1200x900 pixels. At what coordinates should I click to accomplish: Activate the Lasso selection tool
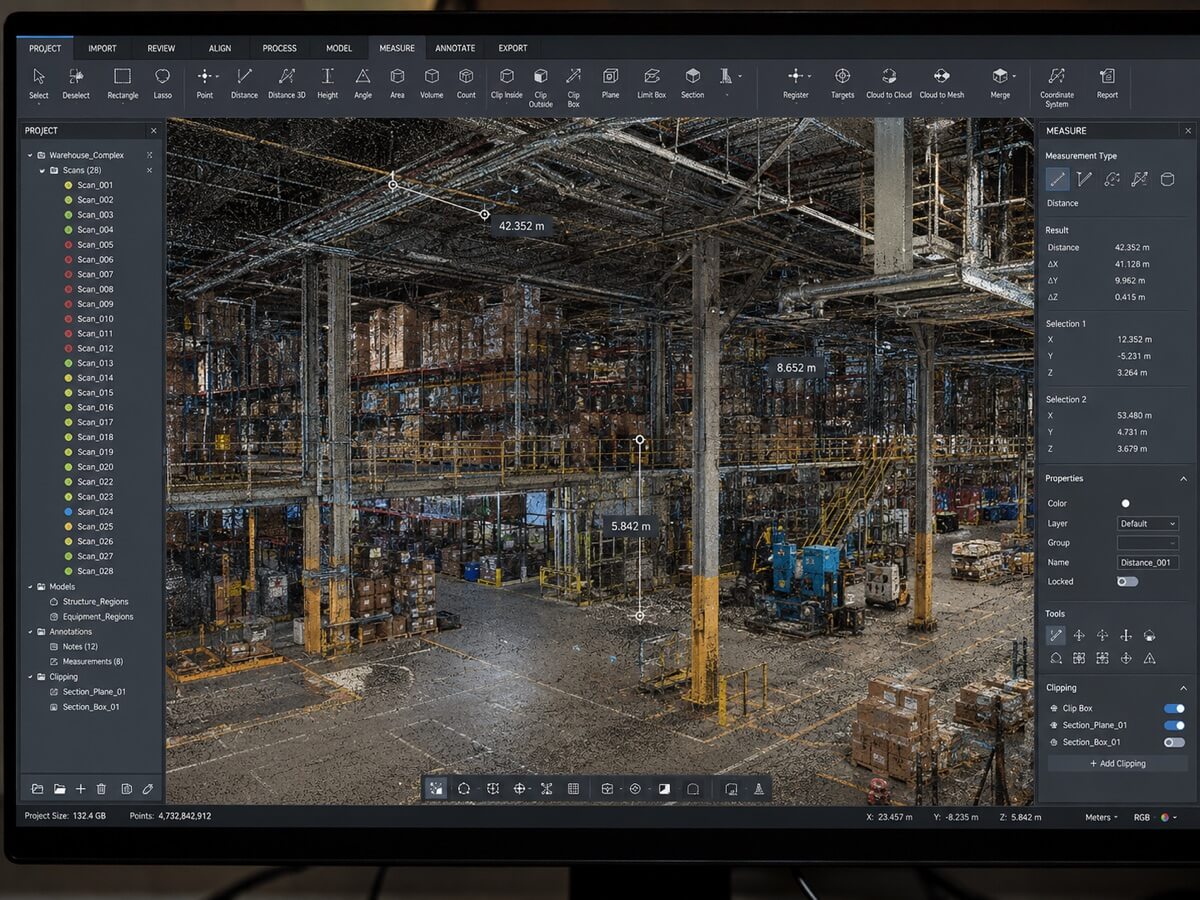pos(162,84)
